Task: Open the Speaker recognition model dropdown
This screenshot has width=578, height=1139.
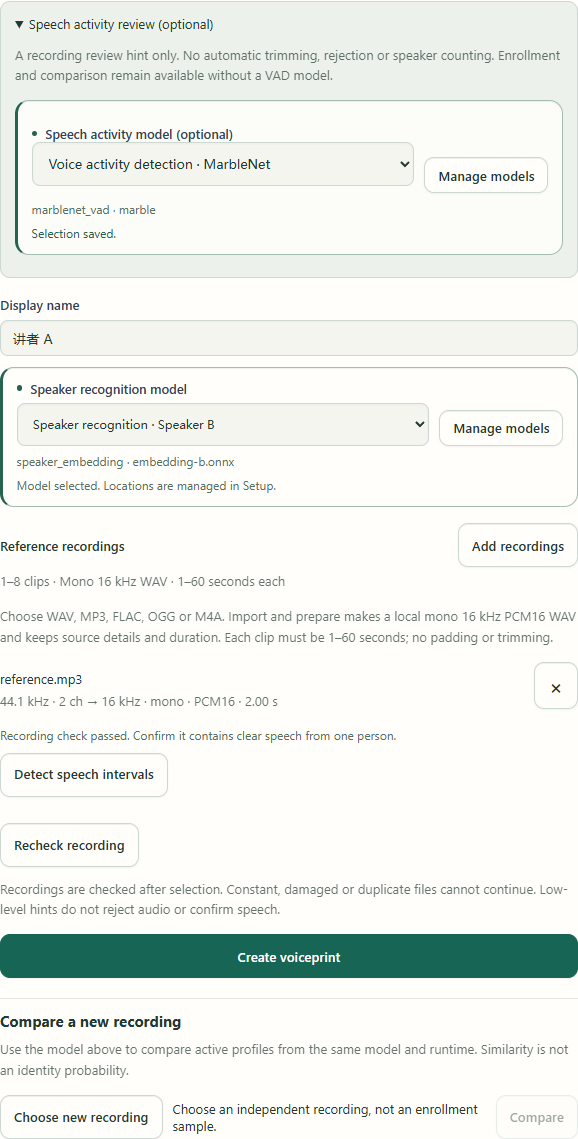Action: coord(223,424)
